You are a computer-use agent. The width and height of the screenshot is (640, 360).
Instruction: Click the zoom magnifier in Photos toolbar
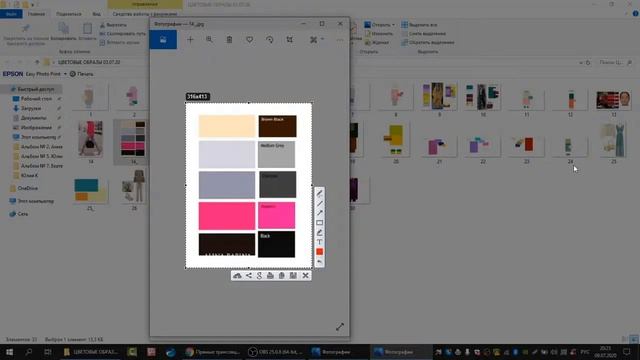coord(209,40)
